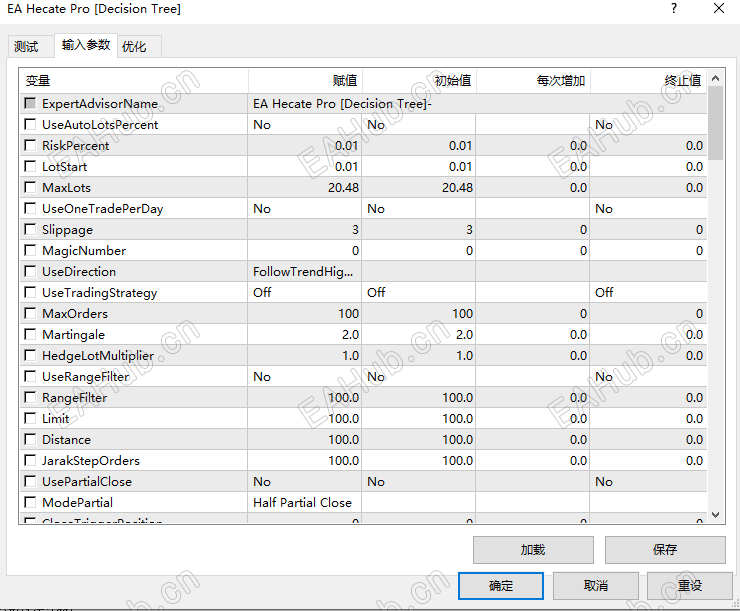Select Martingale 赋值 value 2.0
Viewport: 740px width, 611px height.
pos(305,335)
